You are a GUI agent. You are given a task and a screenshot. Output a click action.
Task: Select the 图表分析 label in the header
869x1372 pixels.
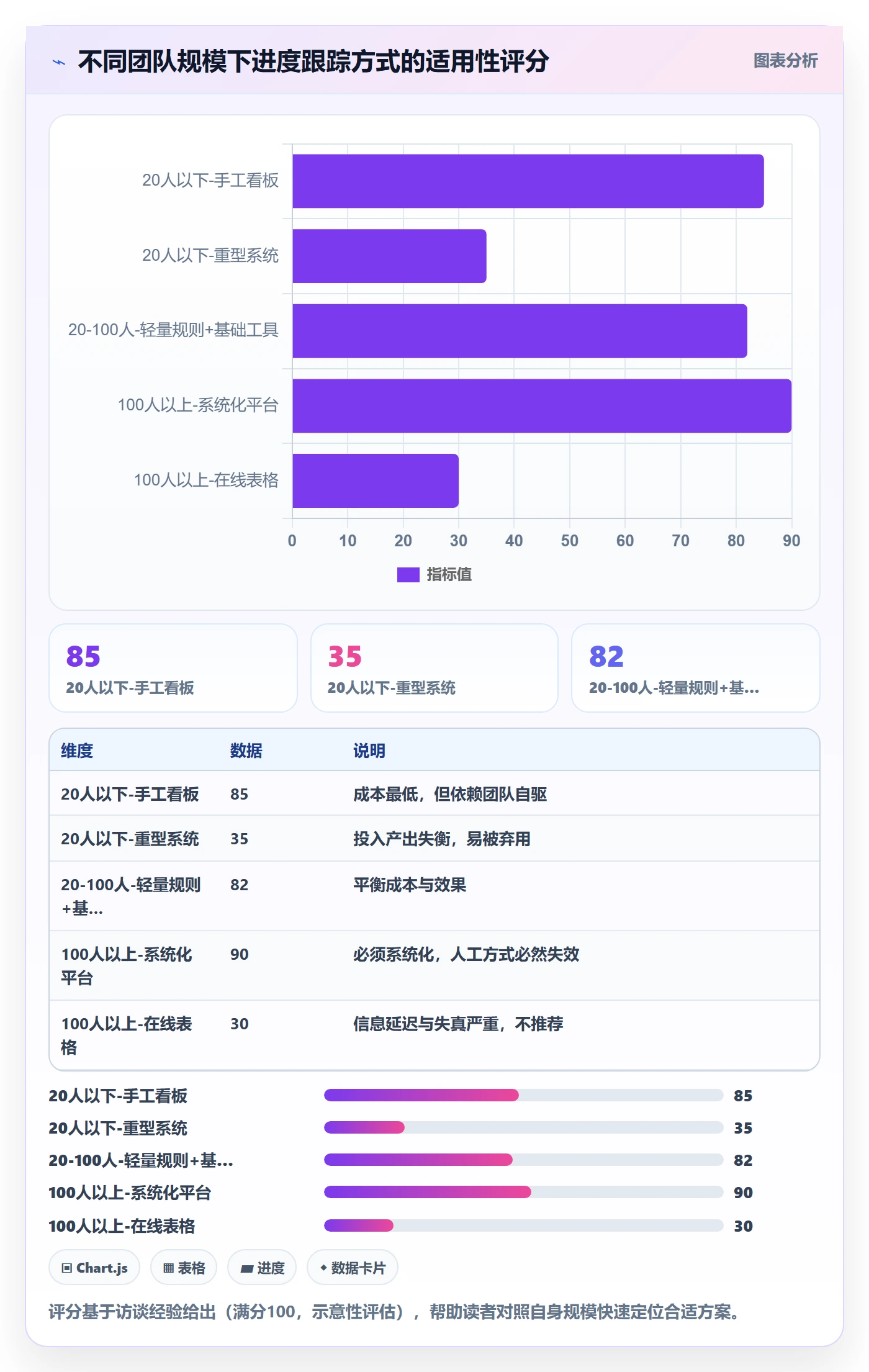coord(785,60)
